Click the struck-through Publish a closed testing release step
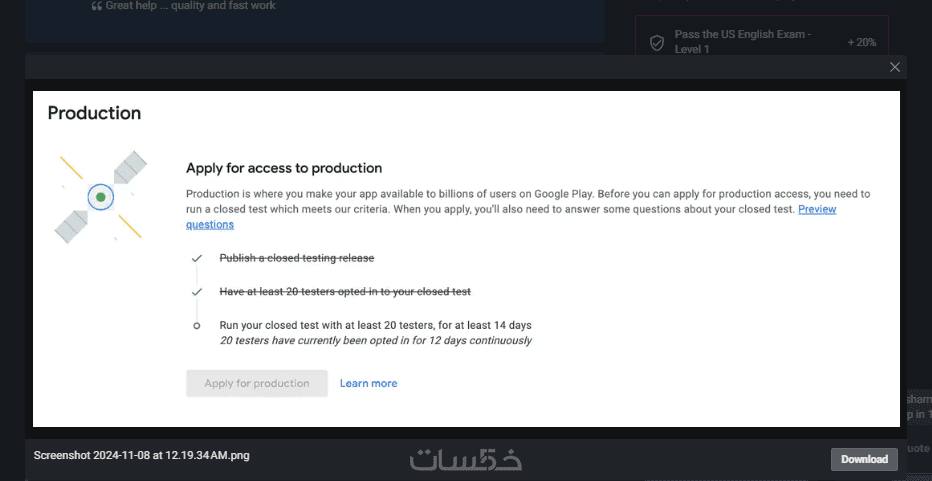This screenshot has width=932, height=481. click(296, 258)
